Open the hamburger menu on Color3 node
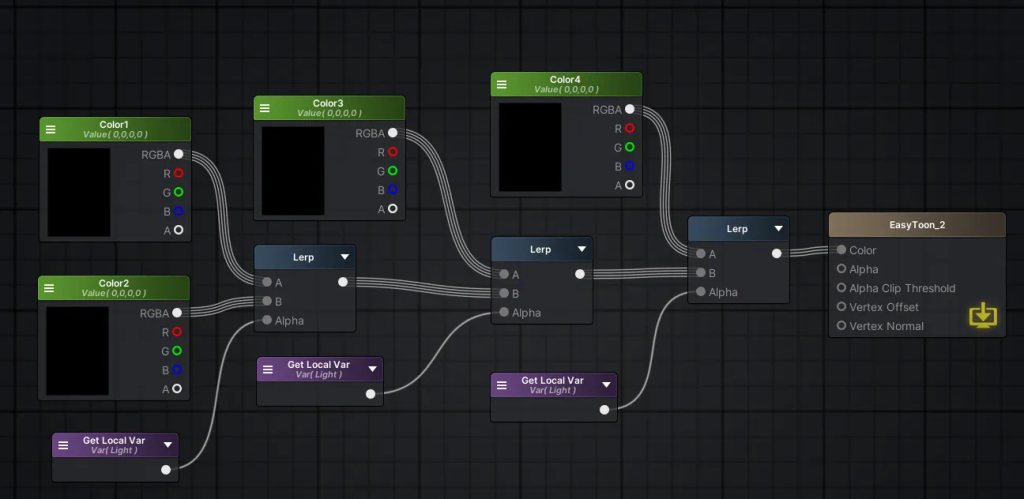Viewport: 1024px width, 499px height. (x=265, y=108)
